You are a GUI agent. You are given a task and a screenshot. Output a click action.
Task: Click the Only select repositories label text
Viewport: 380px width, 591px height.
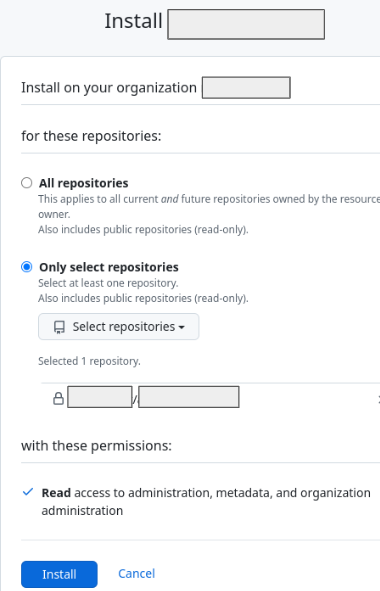[x=109, y=267]
